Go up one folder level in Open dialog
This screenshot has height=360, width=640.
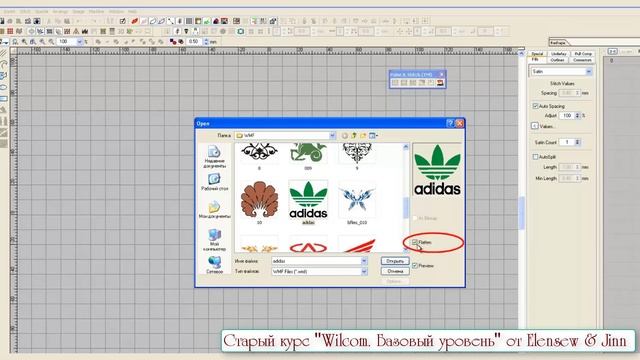(x=354, y=136)
